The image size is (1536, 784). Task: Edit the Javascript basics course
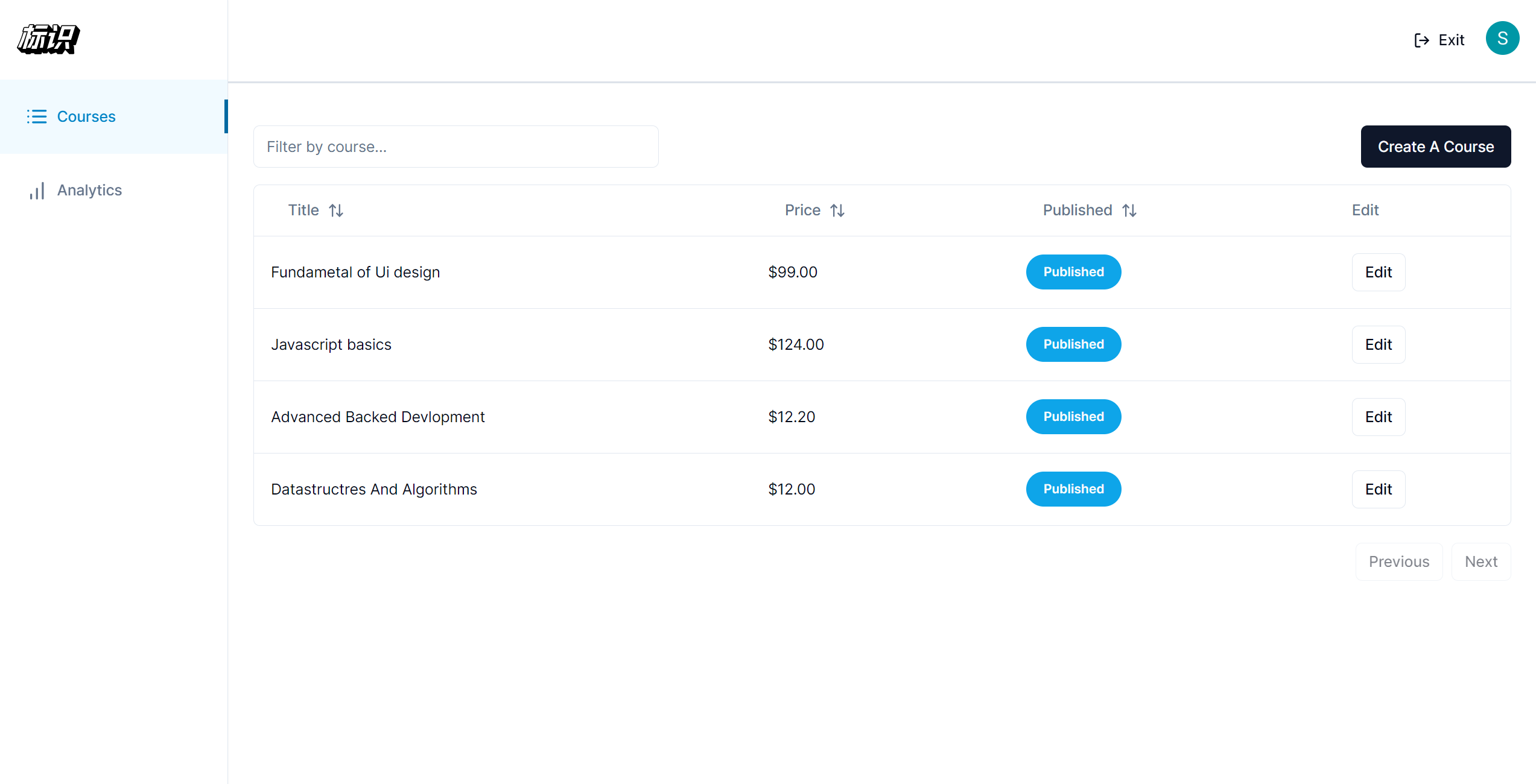pyautogui.click(x=1378, y=344)
